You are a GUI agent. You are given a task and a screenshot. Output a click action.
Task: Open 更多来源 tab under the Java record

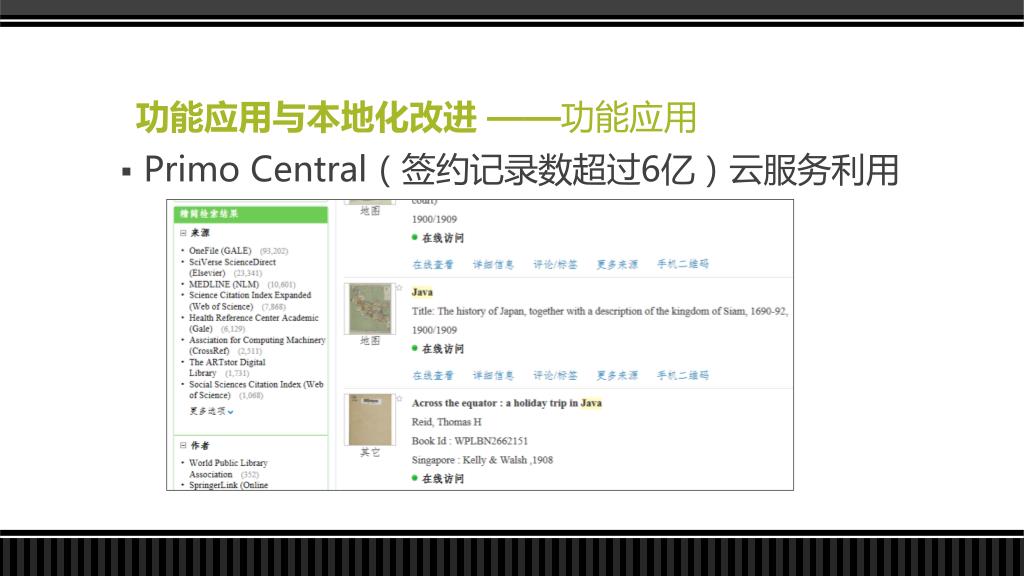point(617,376)
